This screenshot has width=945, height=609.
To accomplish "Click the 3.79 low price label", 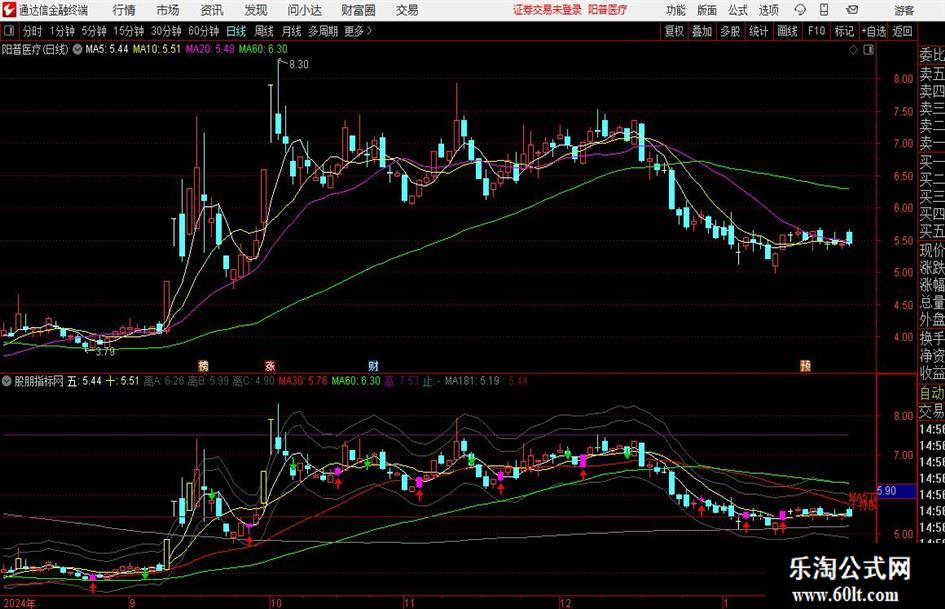I will coord(105,351).
